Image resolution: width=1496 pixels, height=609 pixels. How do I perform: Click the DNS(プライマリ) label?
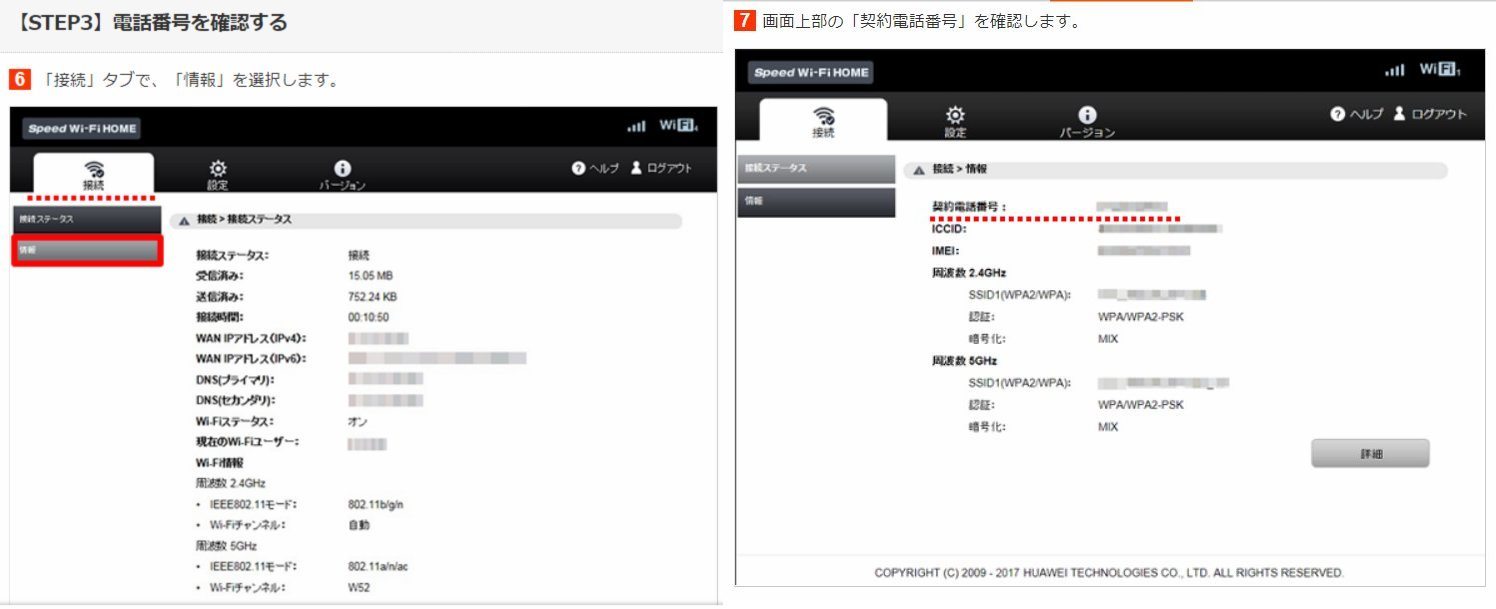pyautogui.click(x=234, y=380)
